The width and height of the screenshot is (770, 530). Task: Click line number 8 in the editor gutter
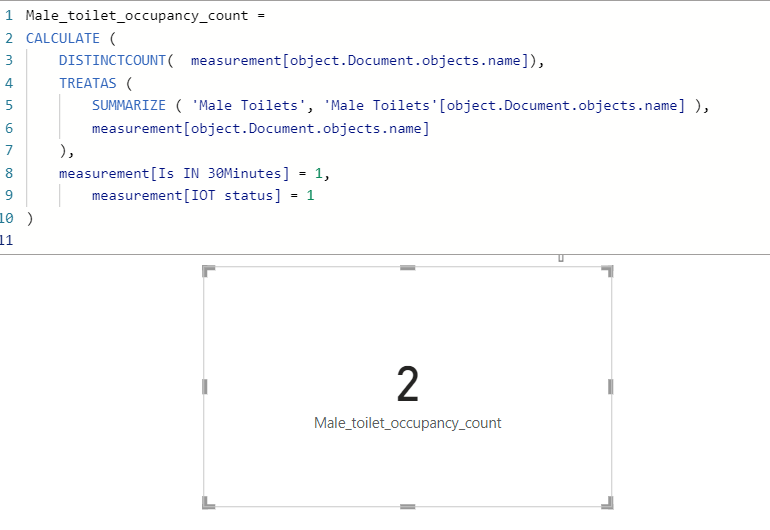coord(9,173)
